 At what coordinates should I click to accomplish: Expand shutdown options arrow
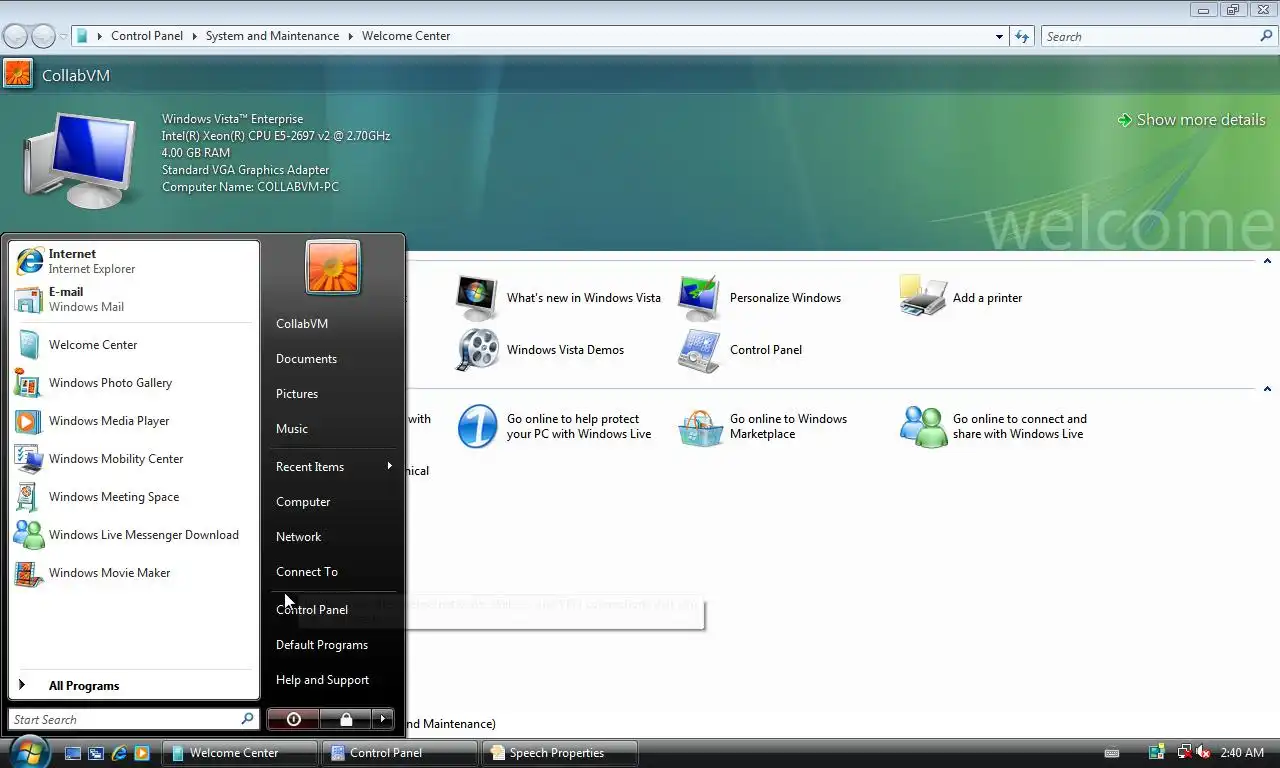pos(383,719)
